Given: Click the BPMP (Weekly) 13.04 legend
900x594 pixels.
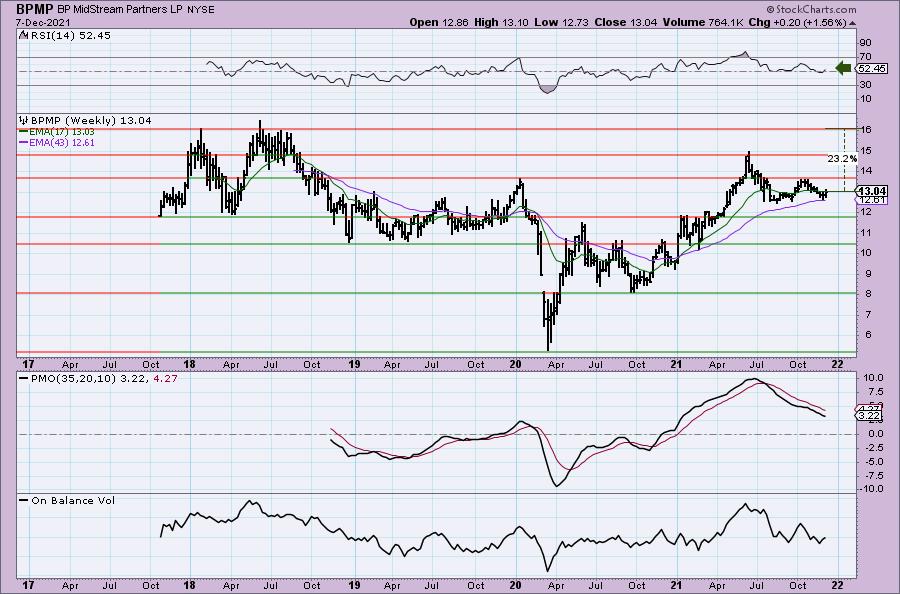Looking at the screenshot, I should click(x=85, y=121).
